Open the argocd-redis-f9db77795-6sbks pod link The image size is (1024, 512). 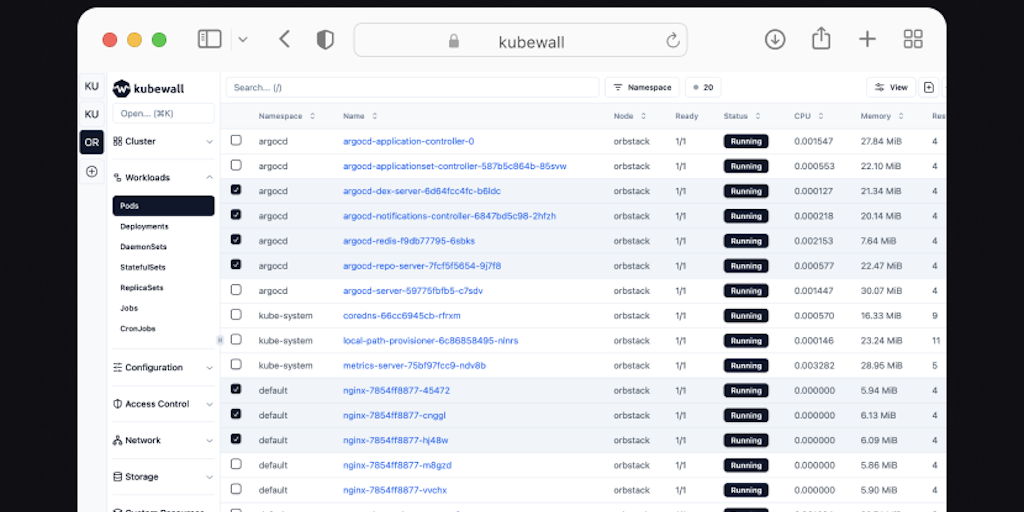(409, 241)
